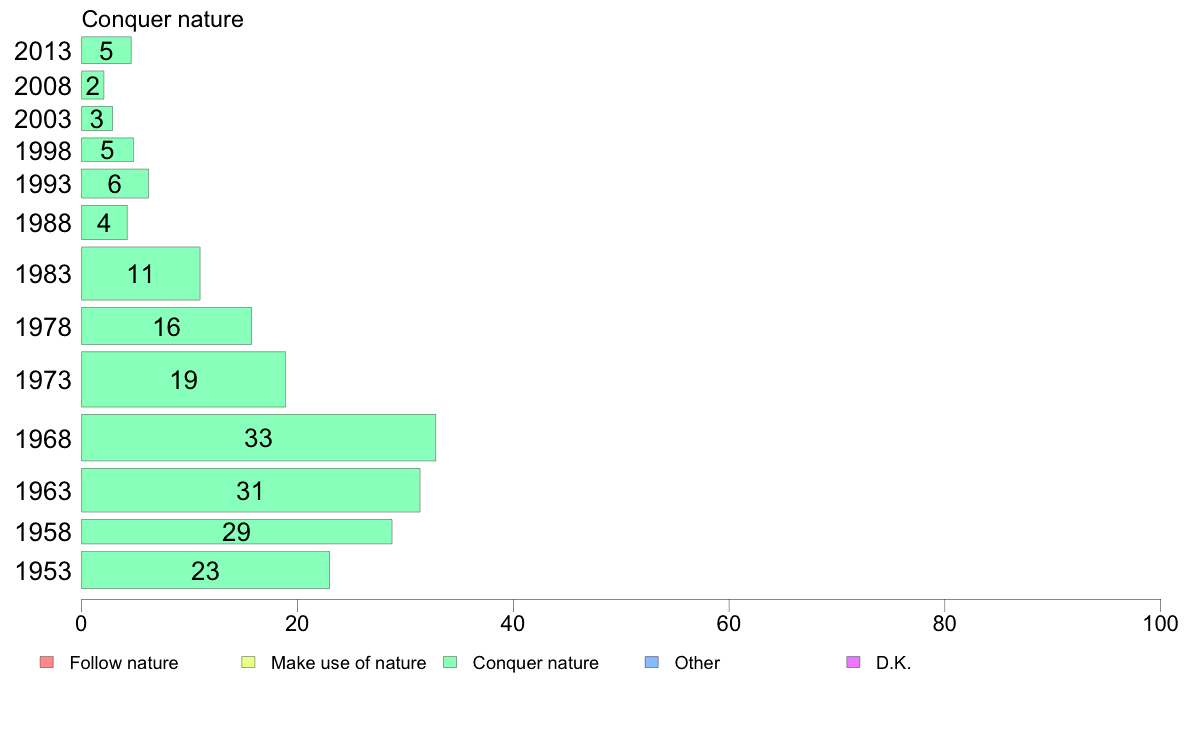Click the Conquer nature green legend swatch
The width and height of the screenshot is (1188, 736).
click(449, 662)
